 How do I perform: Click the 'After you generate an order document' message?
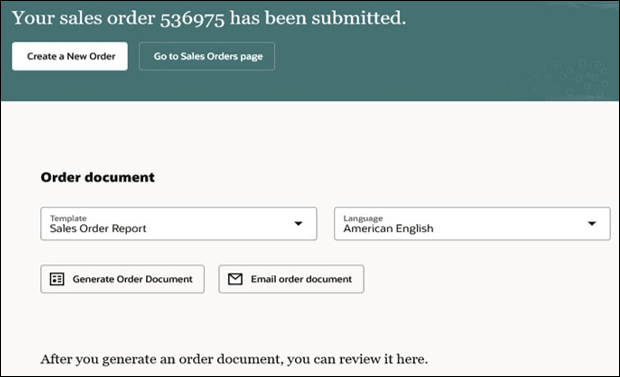tap(234, 359)
